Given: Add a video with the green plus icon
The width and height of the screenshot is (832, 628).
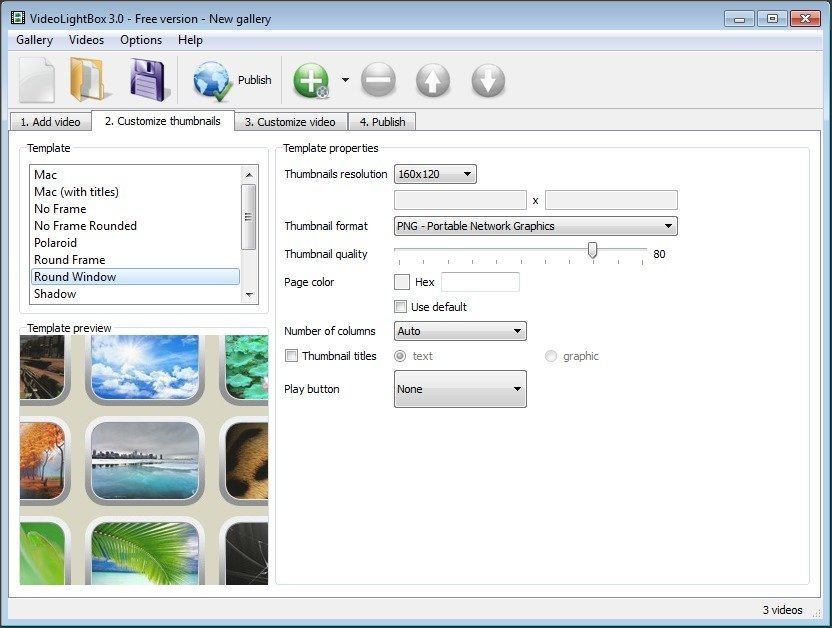Looking at the screenshot, I should 311,81.
